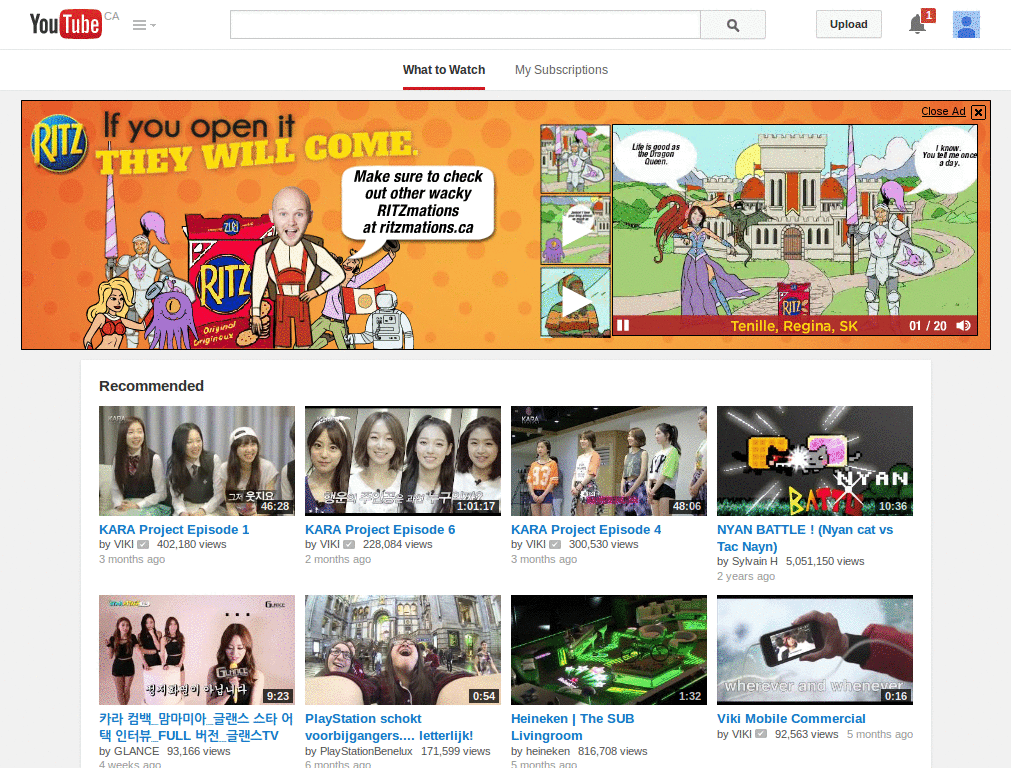This screenshot has height=768, width=1024.
Task: Click the red notification count badge
Action: pos(928,16)
